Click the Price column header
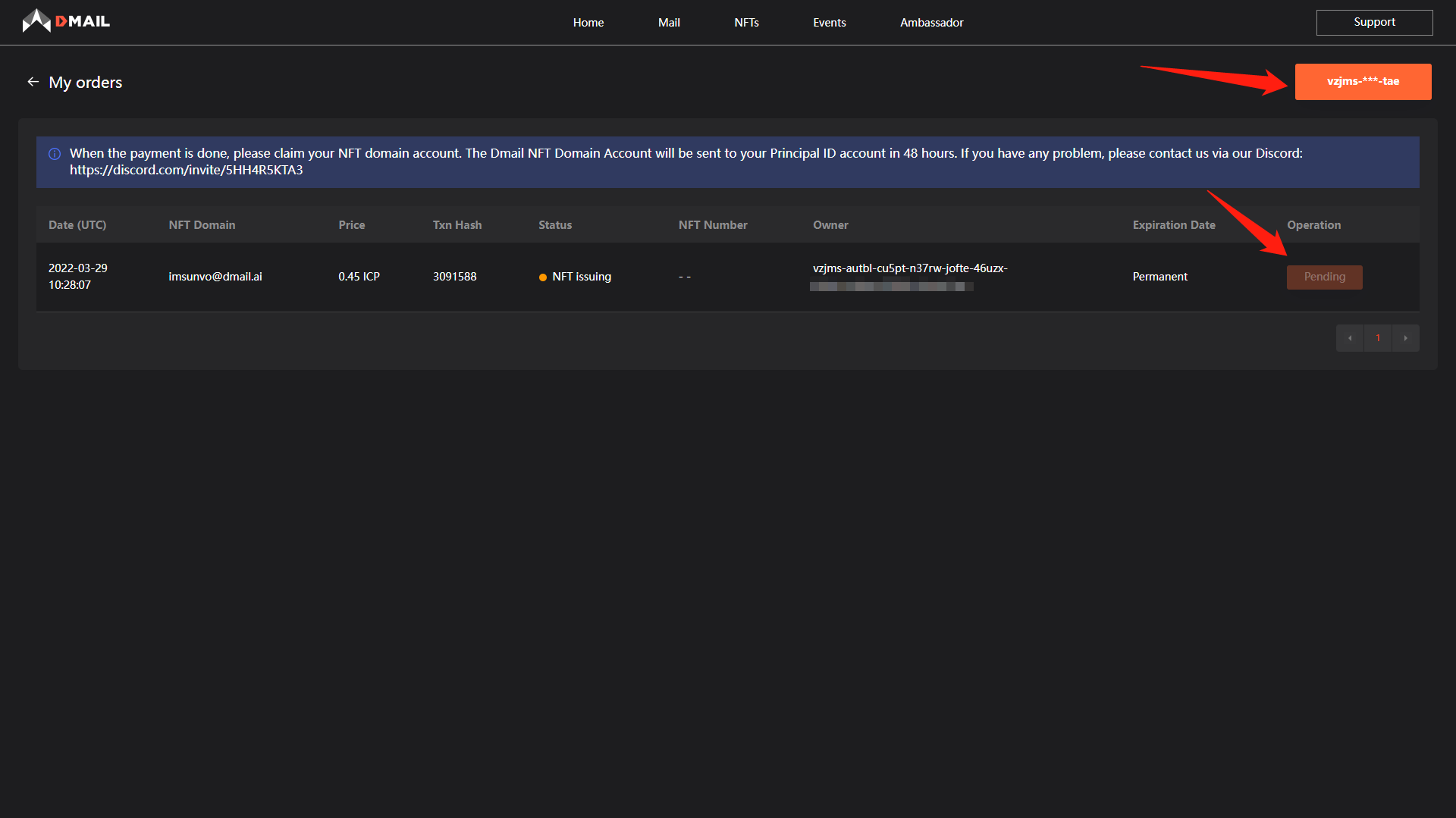The height and width of the screenshot is (818, 1456). (x=352, y=225)
